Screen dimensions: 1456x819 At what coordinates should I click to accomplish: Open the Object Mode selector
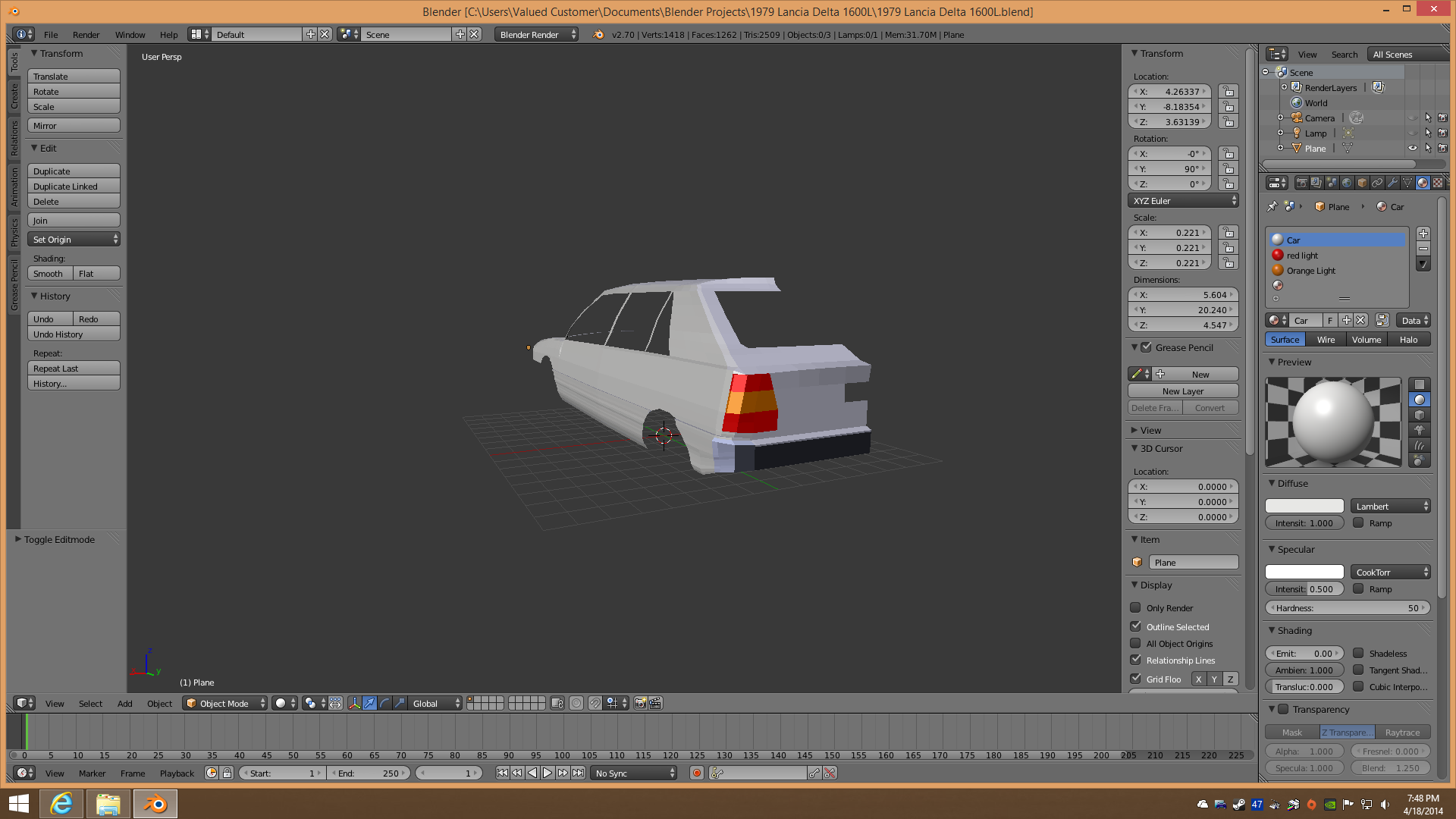(225, 703)
